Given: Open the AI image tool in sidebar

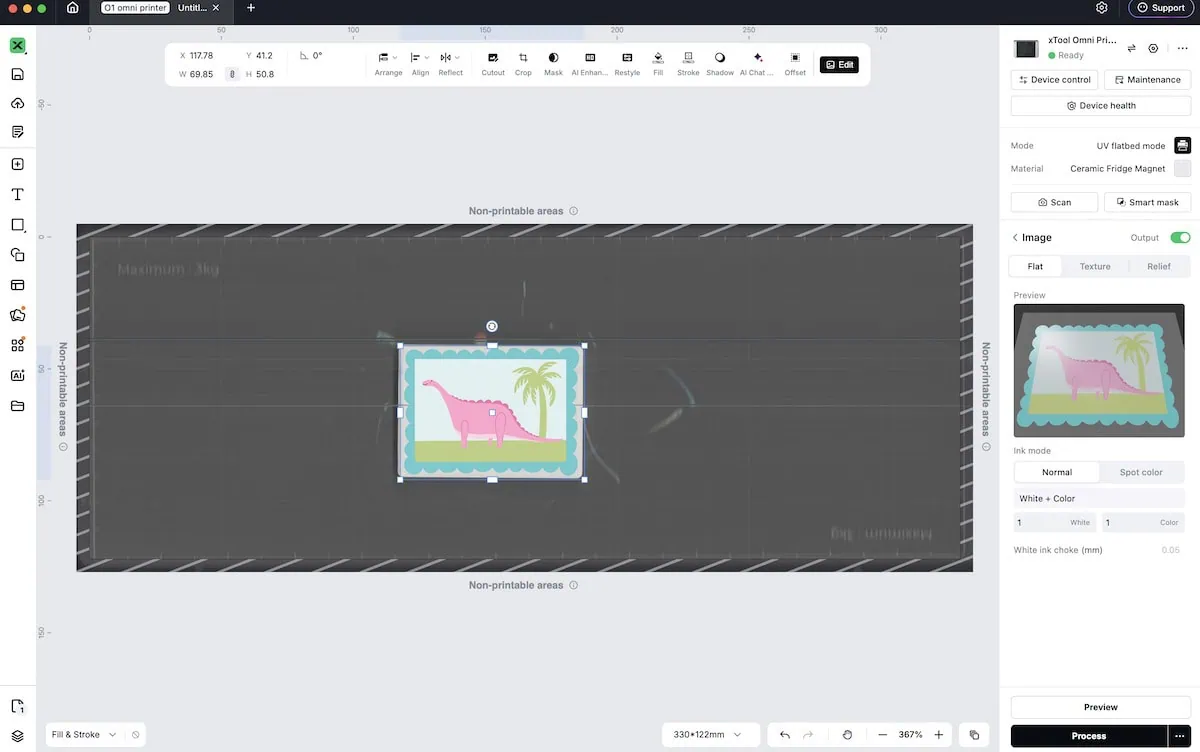Looking at the screenshot, I should (x=17, y=376).
